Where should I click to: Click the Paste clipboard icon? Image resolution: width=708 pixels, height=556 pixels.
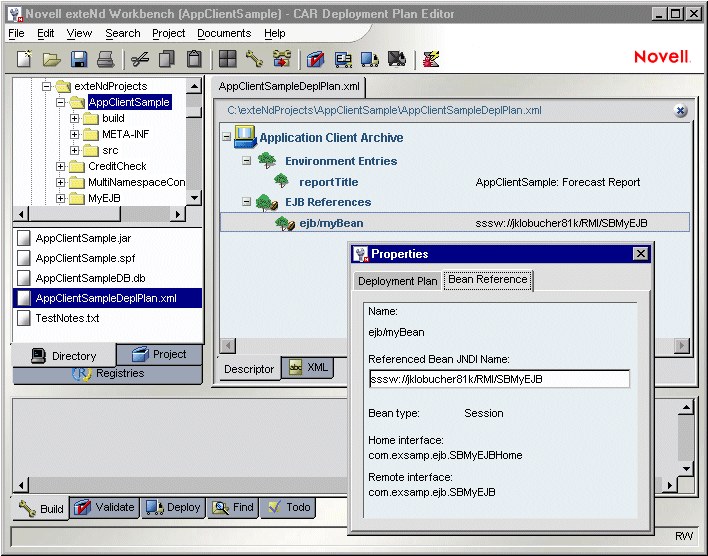pyautogui.click(x=195, y=59)
